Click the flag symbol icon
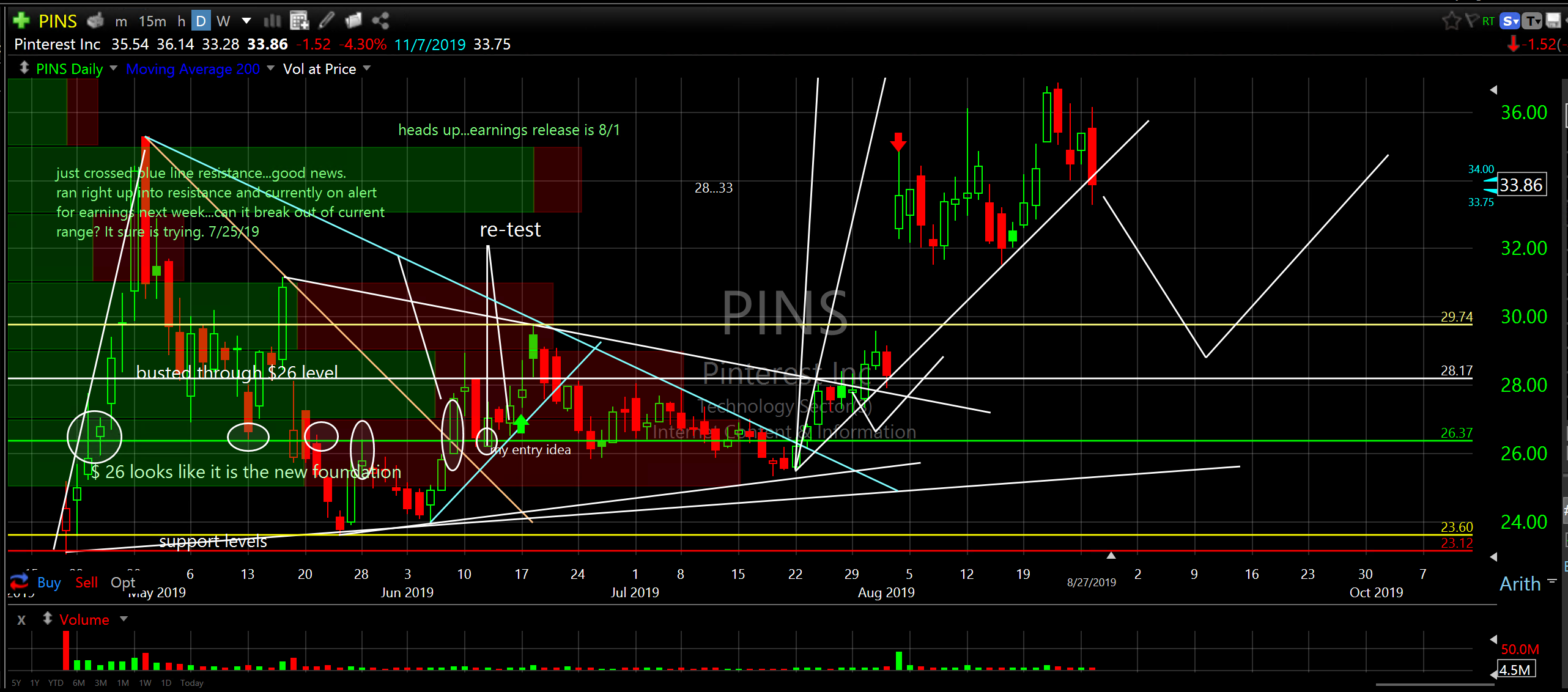1568x692 pixels. tap(1472, 21)
